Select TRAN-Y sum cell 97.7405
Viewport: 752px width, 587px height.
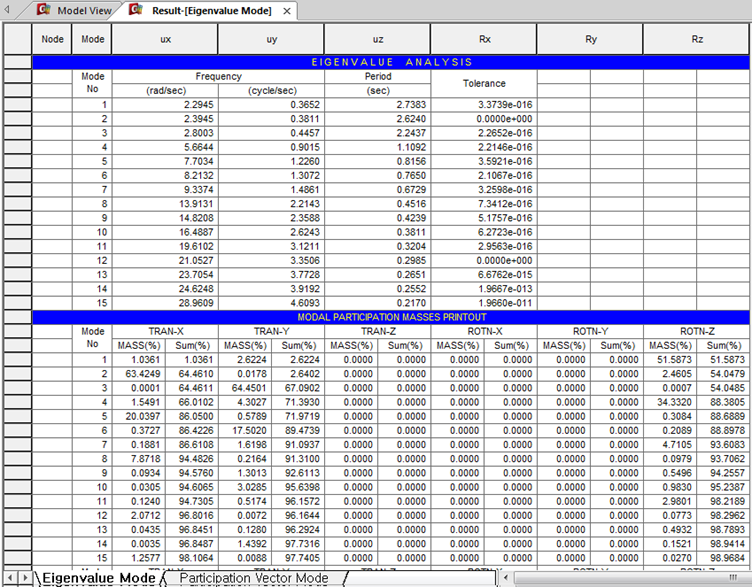[x=298, y=558]
